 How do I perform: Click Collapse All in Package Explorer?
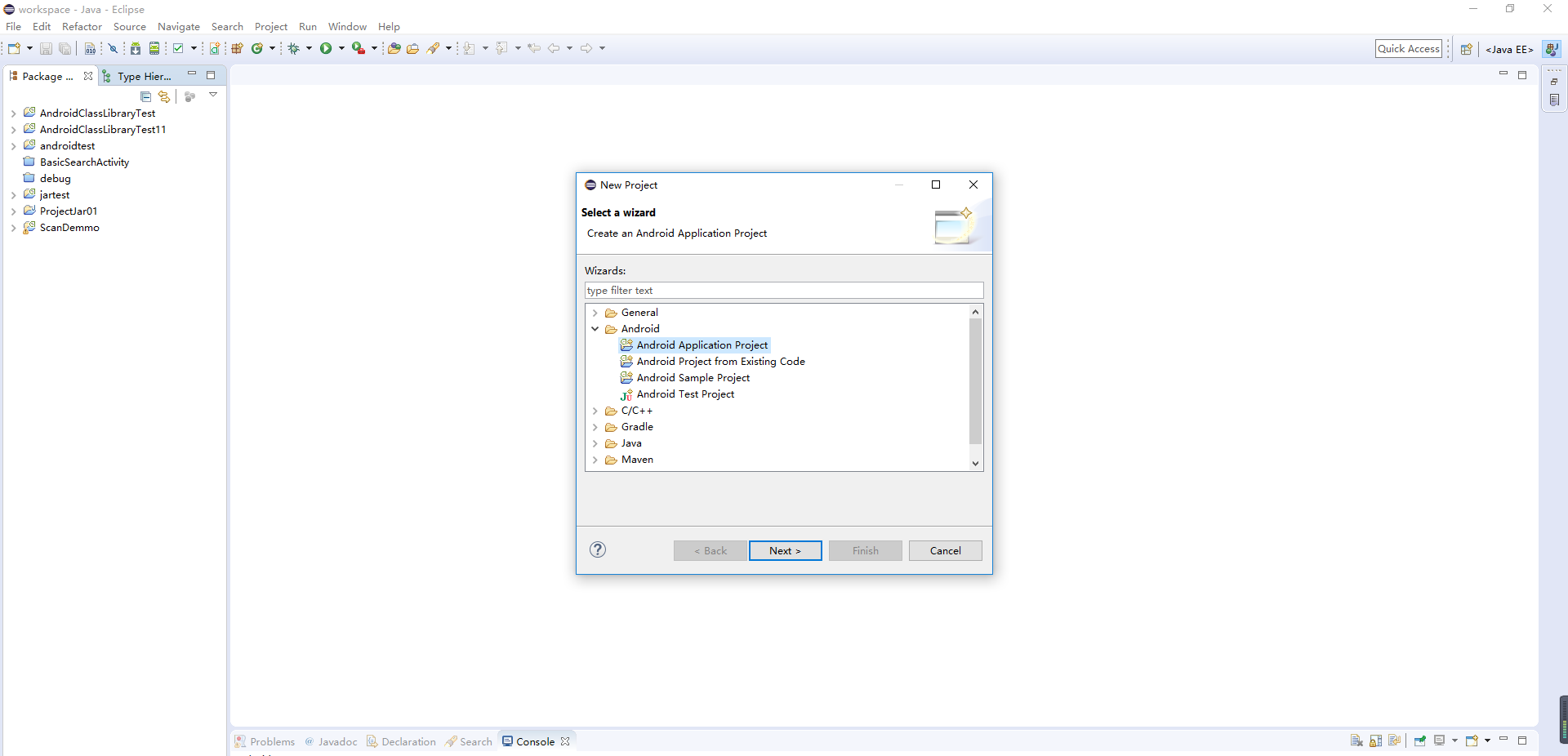(x=146, y=96)
